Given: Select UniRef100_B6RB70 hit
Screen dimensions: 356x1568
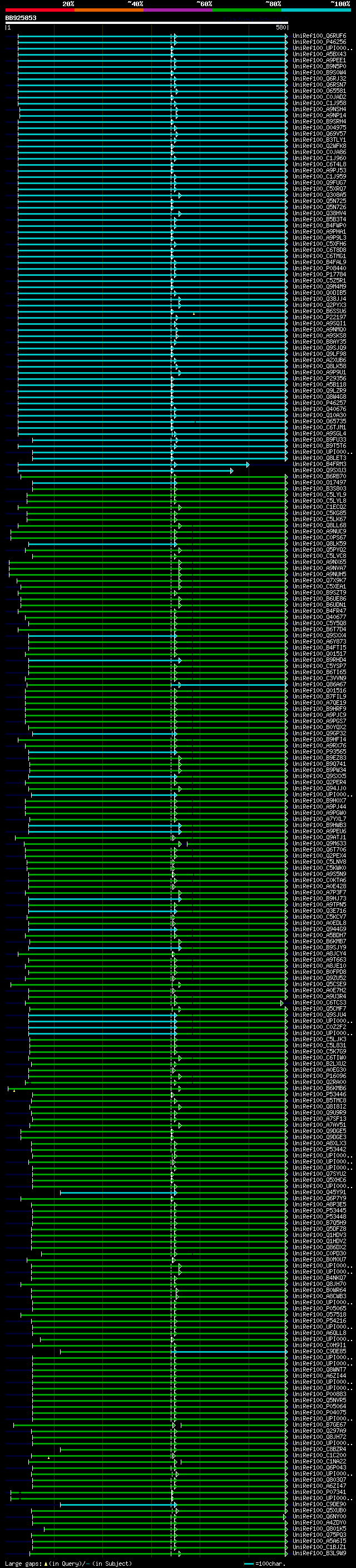Looking at the screenshot, I should [319, 477].
